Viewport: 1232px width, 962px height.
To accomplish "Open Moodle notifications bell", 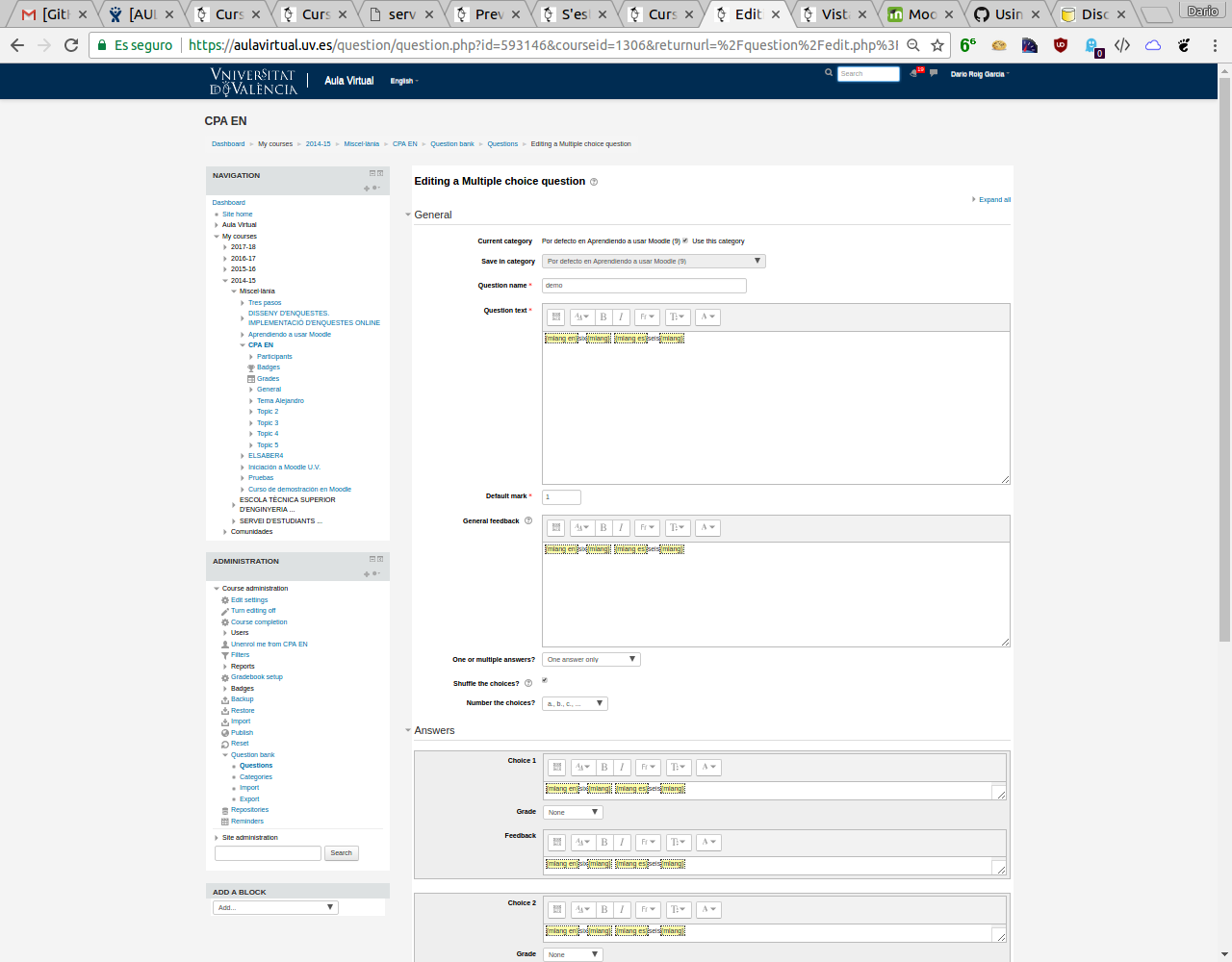I will (x=914, y=73).
